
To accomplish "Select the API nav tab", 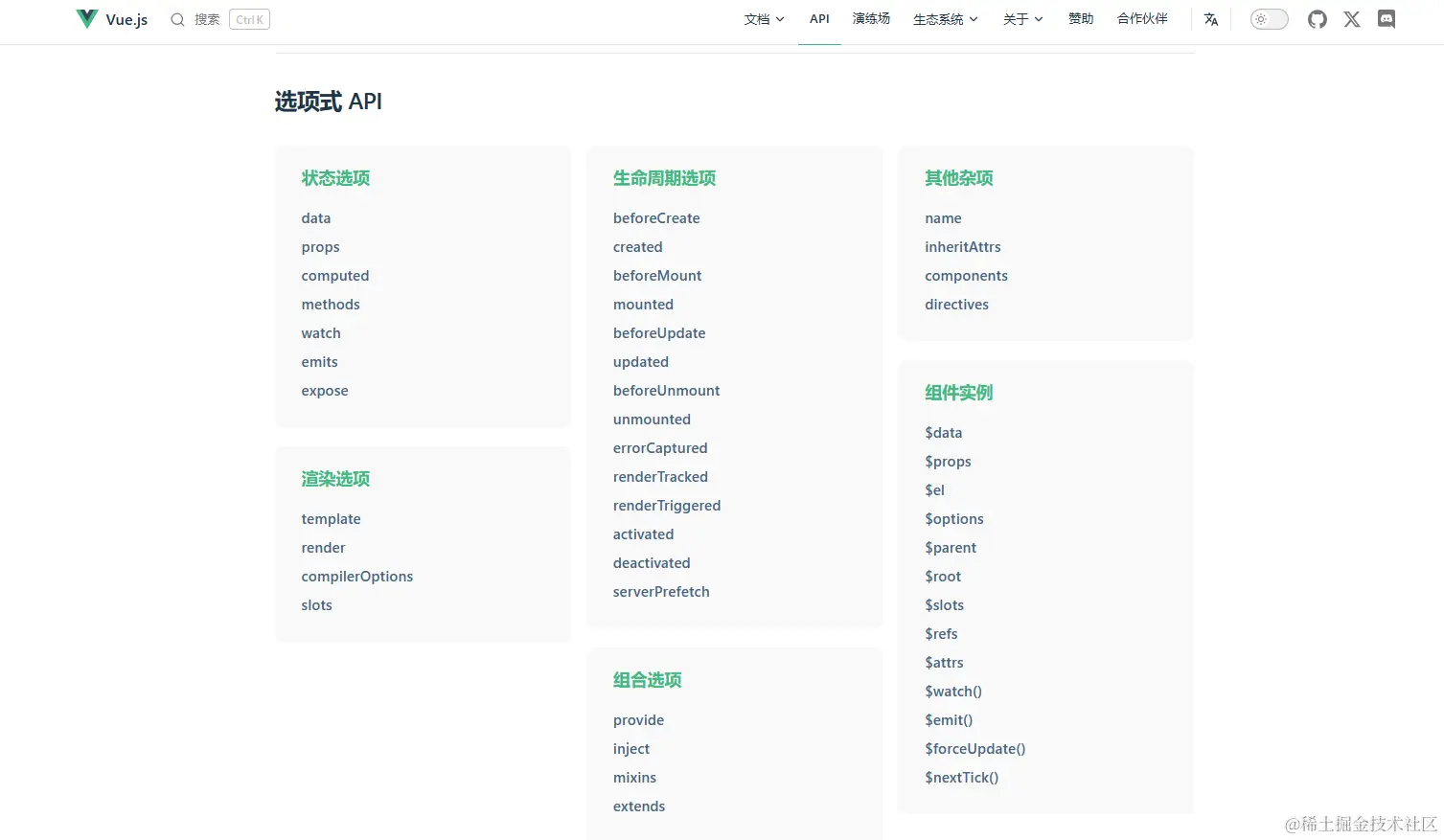I will 819,19.
